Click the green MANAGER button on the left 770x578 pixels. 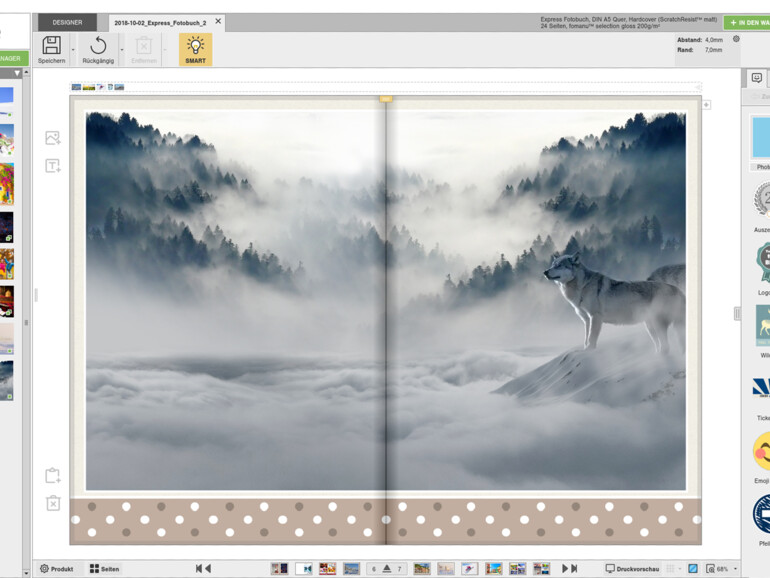[x=14, y=58]
